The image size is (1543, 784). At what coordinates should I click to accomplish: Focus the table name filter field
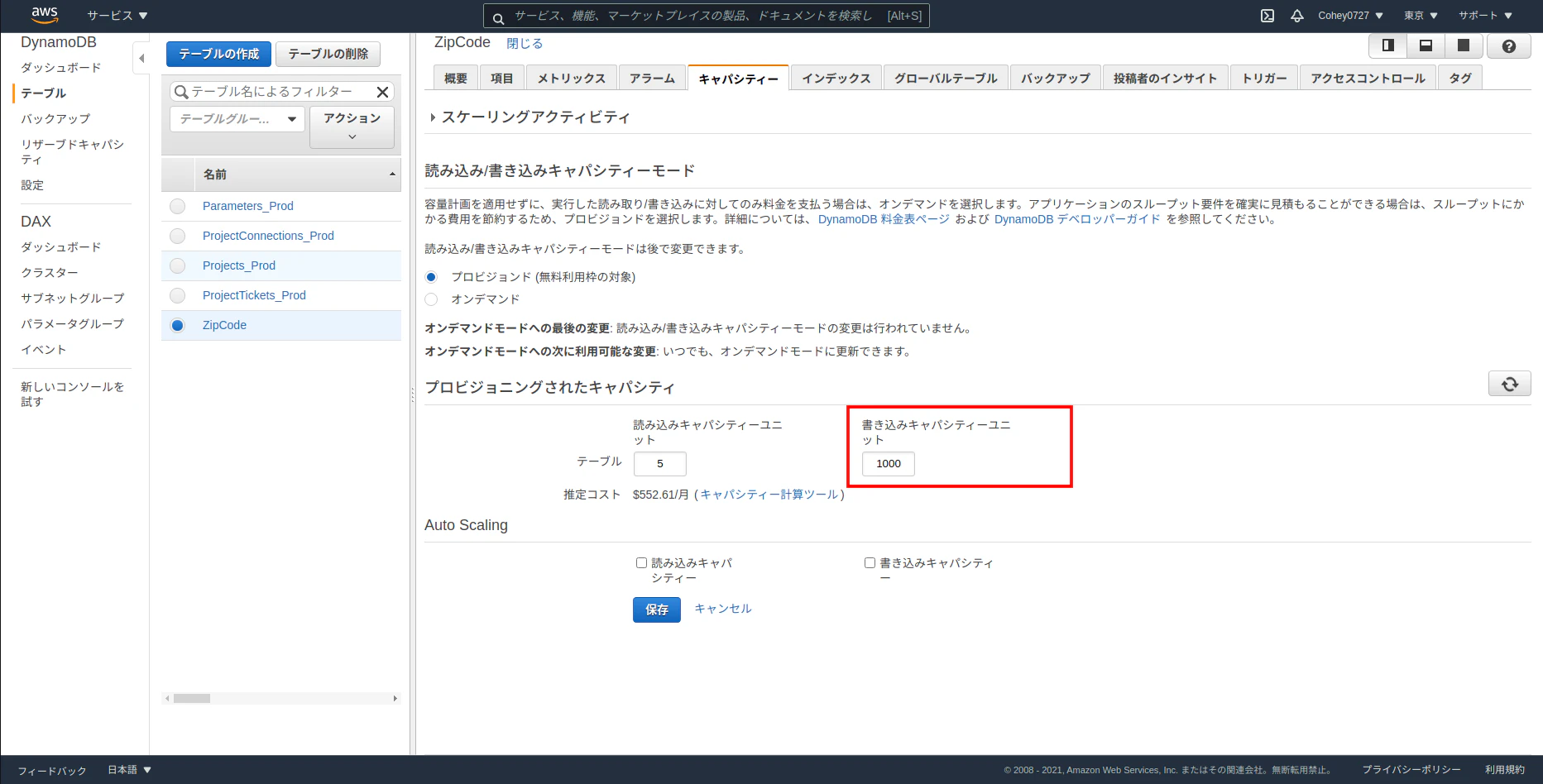tap(281, 92)
